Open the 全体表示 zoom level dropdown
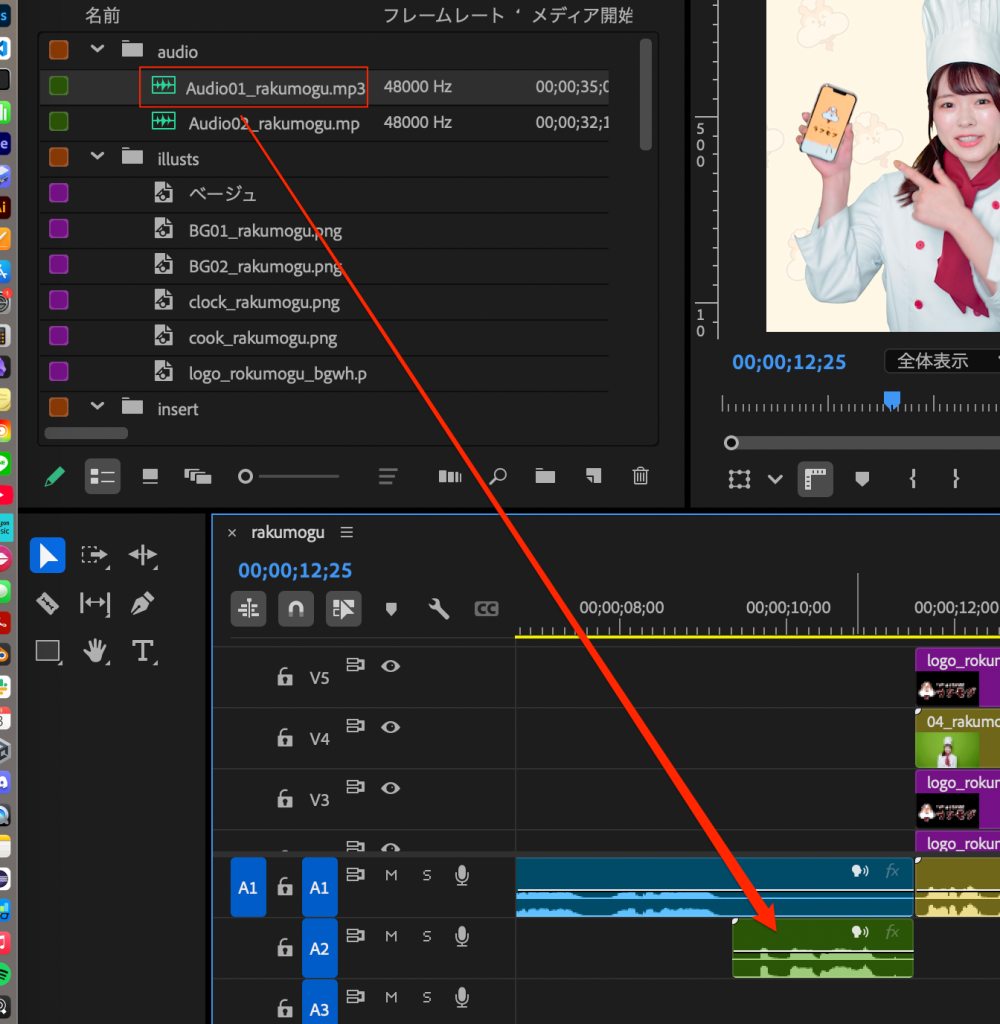Viewport: 1000px width, 1024px height. click(x=940, y=361)
